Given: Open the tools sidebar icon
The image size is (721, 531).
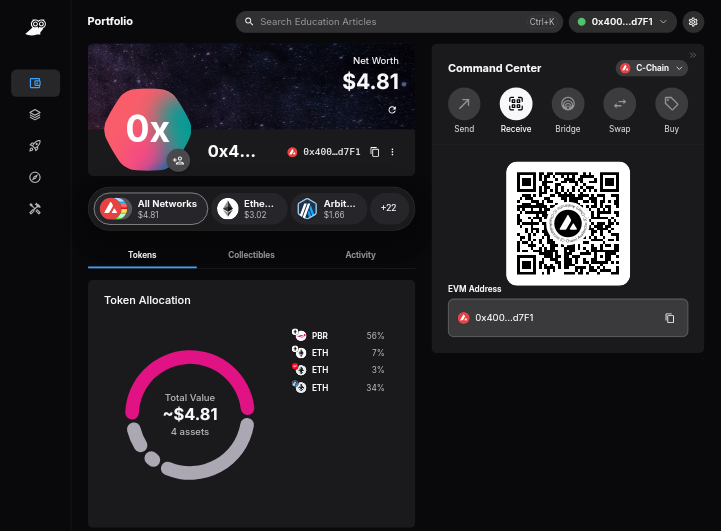Looking at the screenshot, I should tap(35, 209).
